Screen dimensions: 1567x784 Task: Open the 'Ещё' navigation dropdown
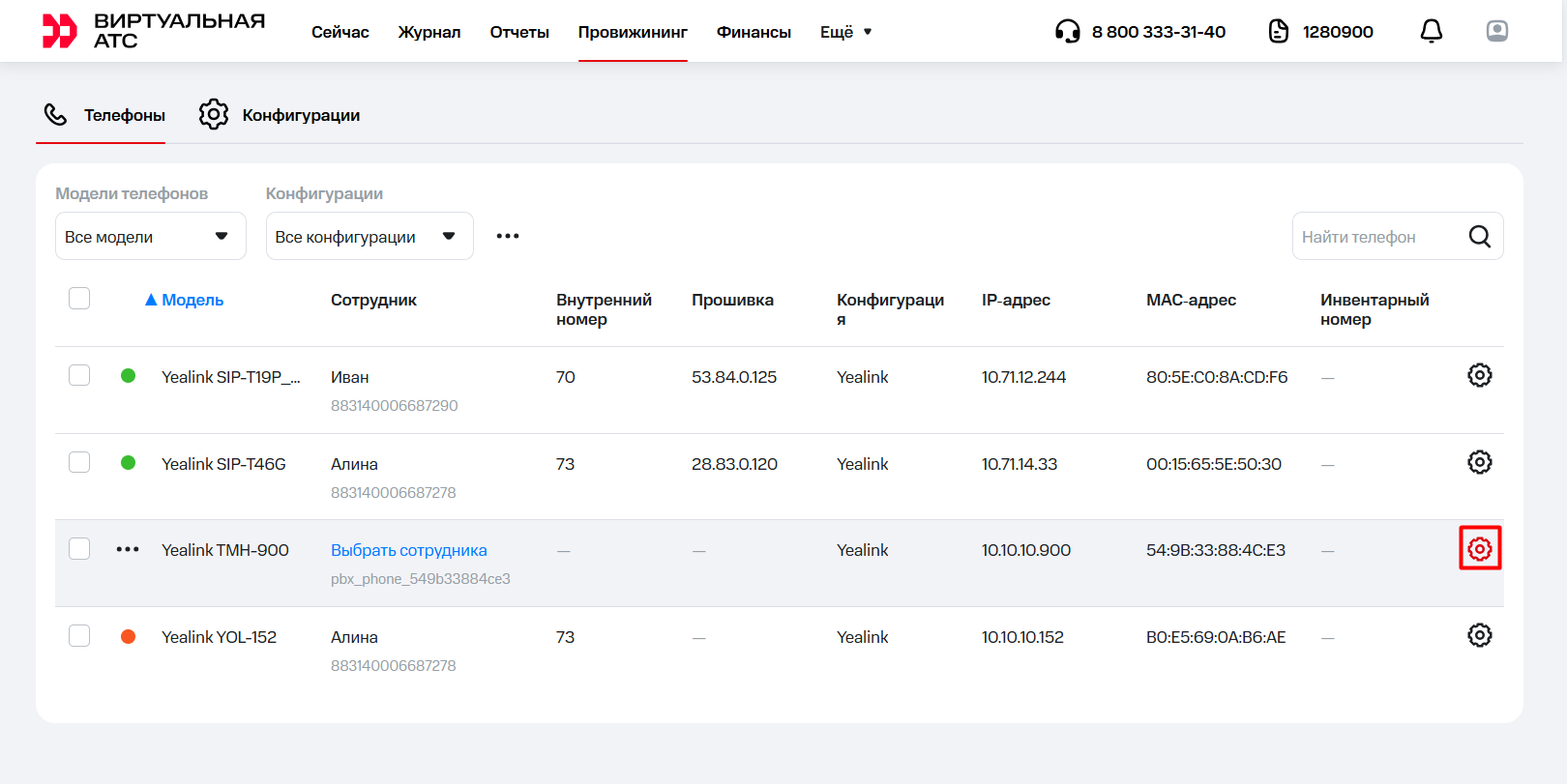tap(845, 32)
